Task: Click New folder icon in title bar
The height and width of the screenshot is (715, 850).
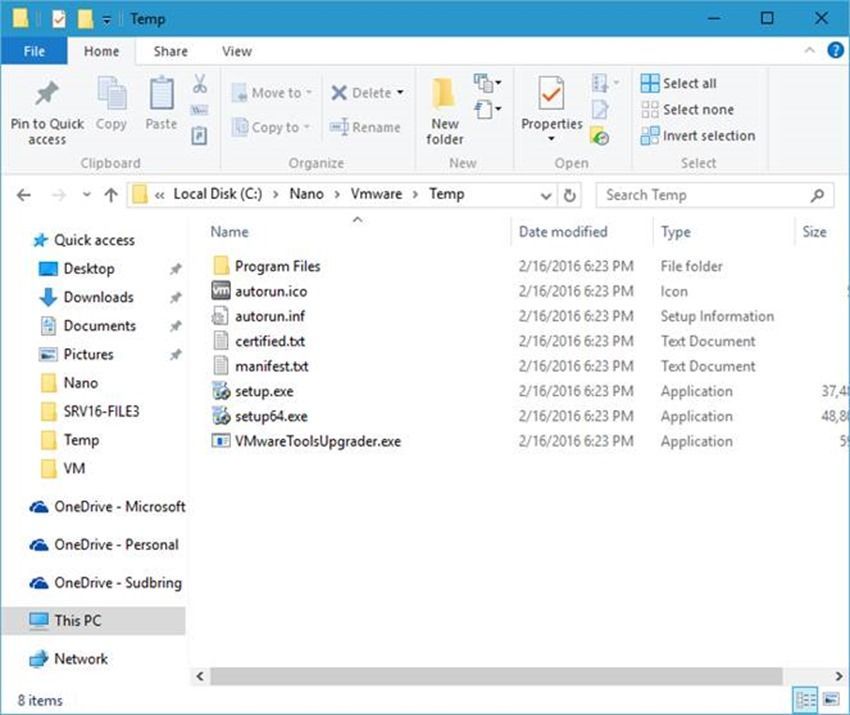Action: (x=85, y=19)
